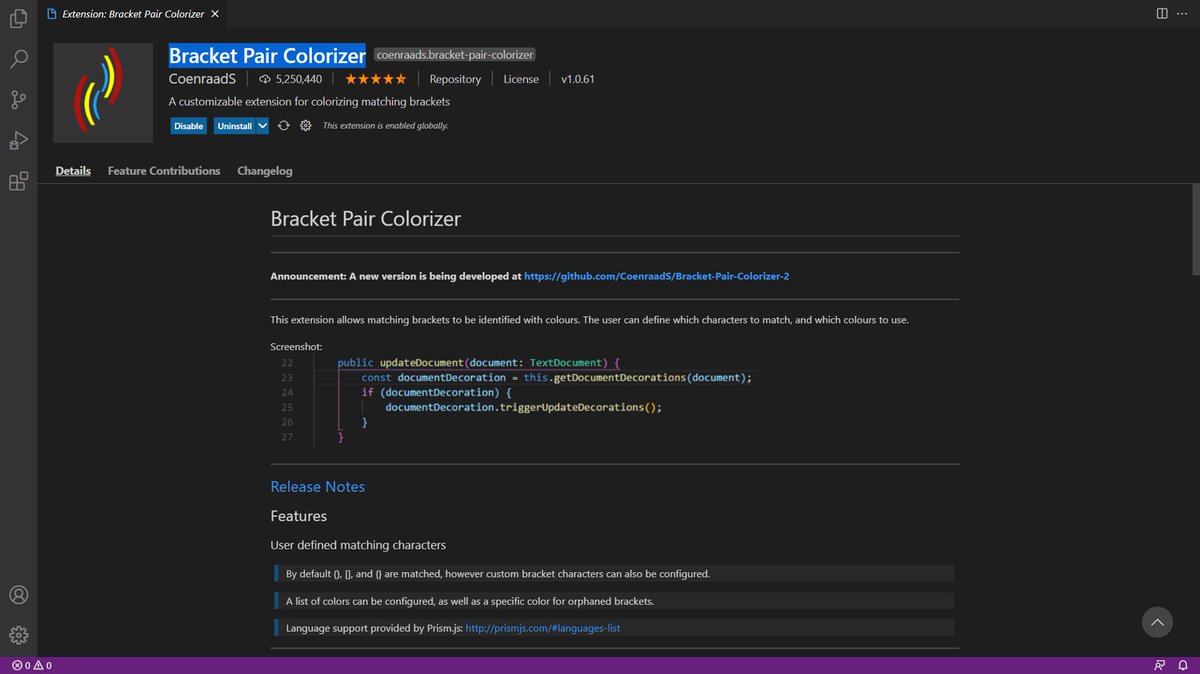Viewport: 1200px width, 674px height.
Task: Click the feedback icon in status bar
Action: pos(1160,665)
